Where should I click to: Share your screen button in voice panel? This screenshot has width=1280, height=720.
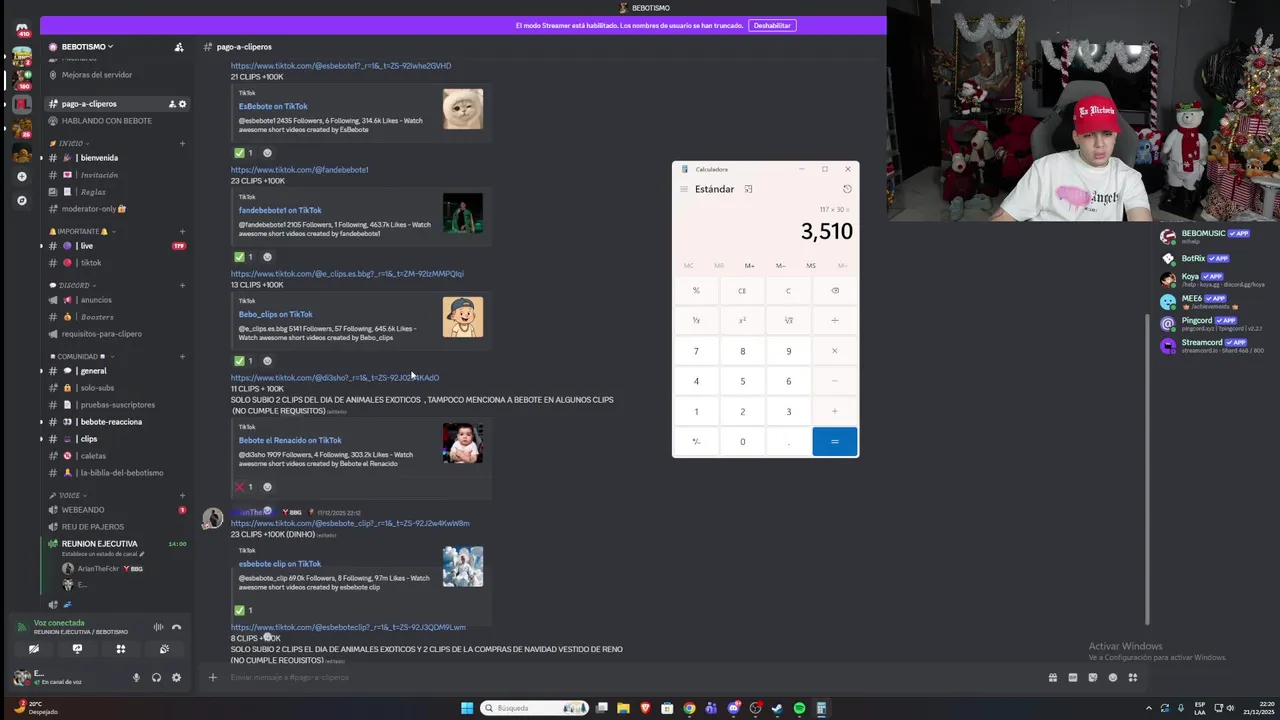(x=77, y=649)
